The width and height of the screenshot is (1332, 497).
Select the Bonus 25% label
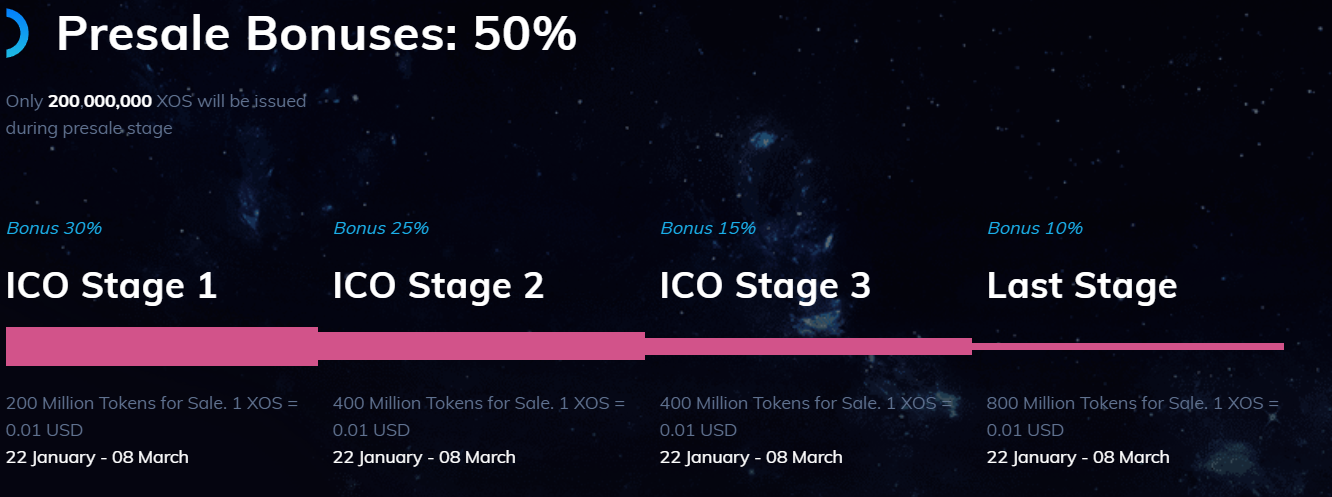point(381,228)
